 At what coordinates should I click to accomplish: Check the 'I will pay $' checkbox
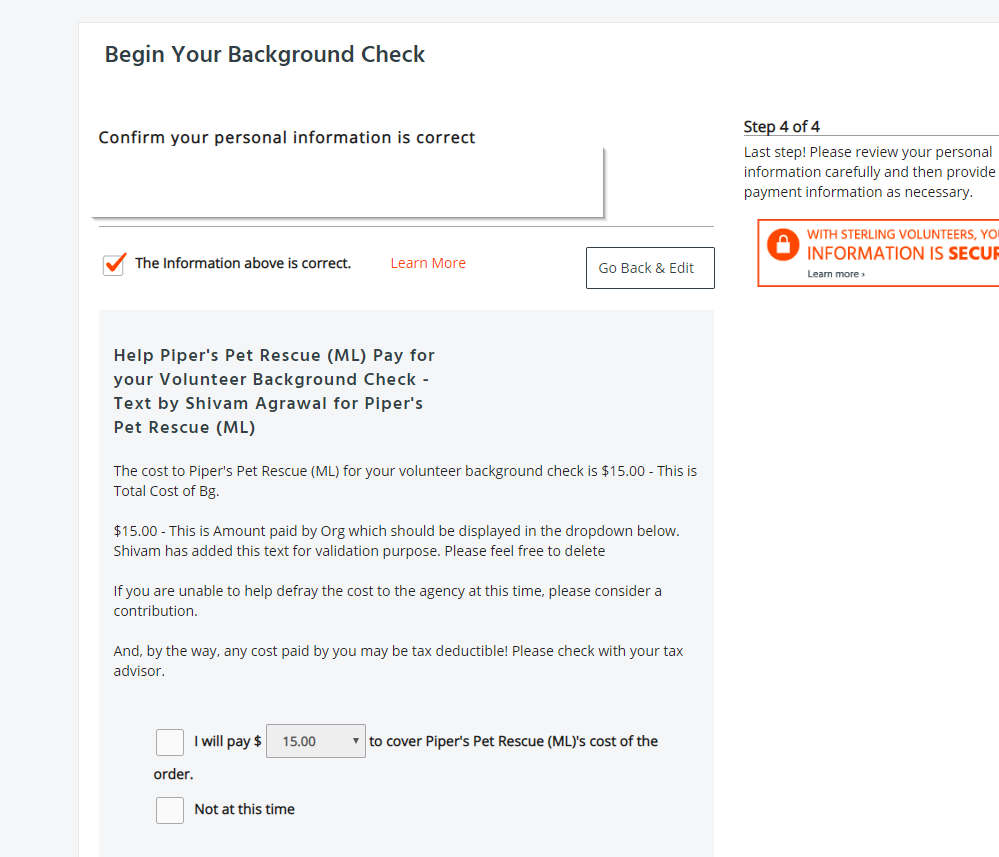pos(170,742)
